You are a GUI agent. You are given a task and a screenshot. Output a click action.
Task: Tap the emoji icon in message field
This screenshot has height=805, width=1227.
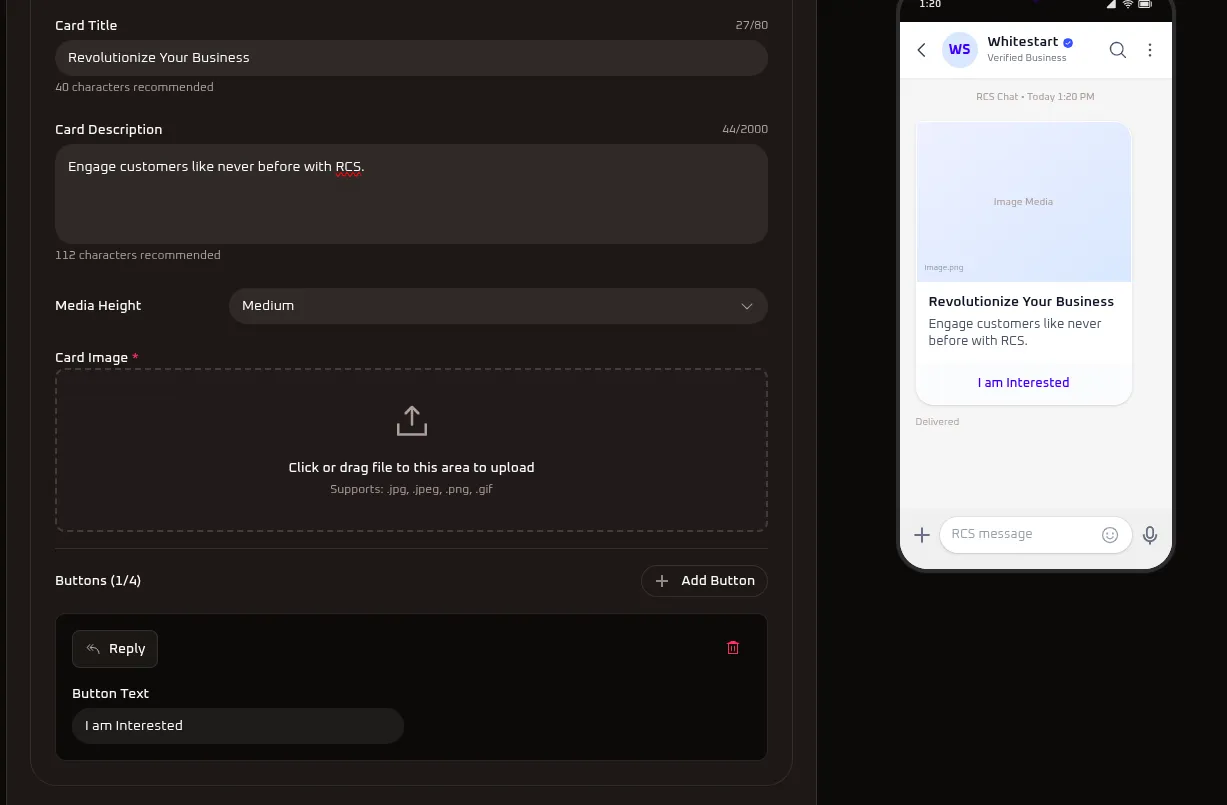[1110, 535]
